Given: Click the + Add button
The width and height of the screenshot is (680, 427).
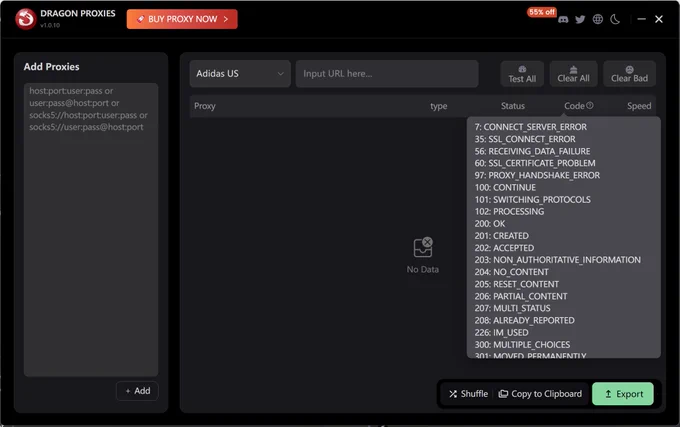Looking at the screenshot, I should click(137, 391).
